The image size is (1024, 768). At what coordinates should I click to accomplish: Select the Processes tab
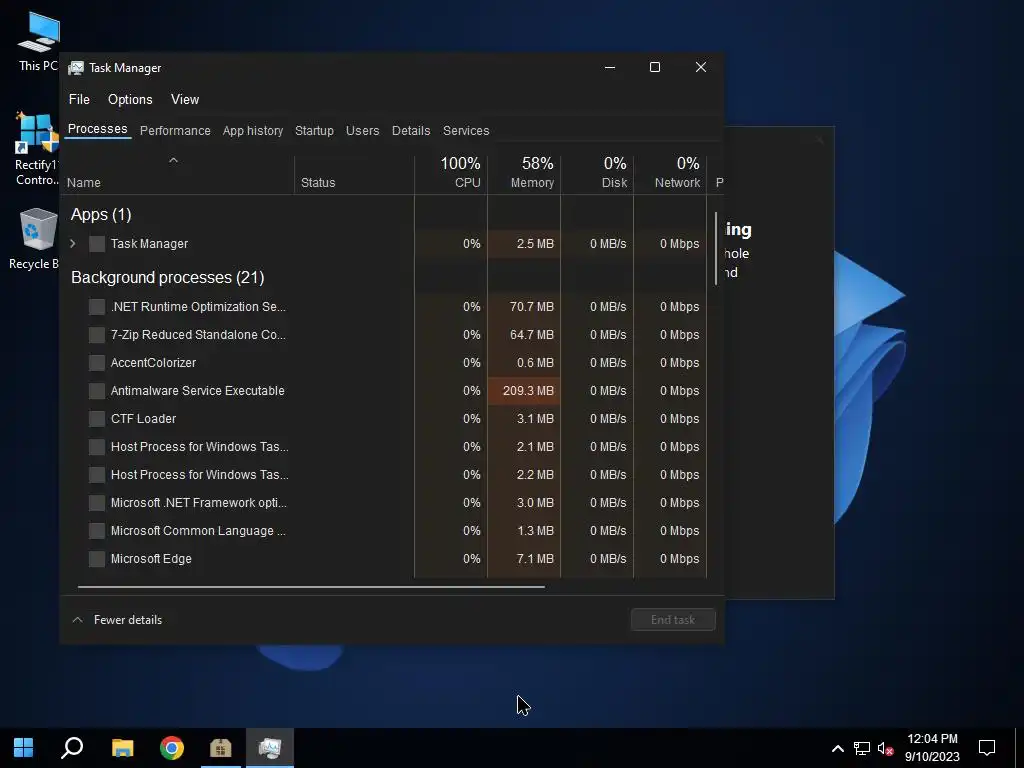(x=97, y=129)
